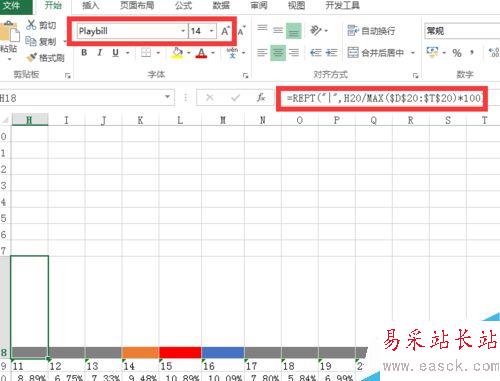Open the Merge and Center dropdown arrow
The image size is (500, 381).
coord(413,53)
